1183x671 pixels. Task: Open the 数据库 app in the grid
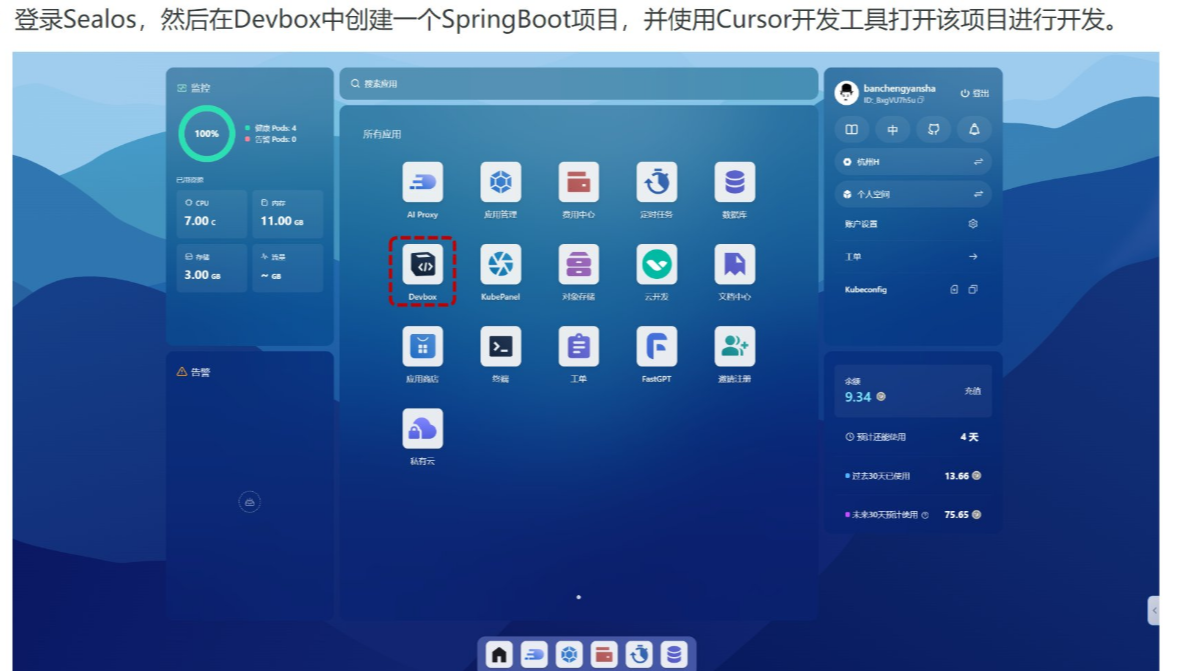pos(735,182)
